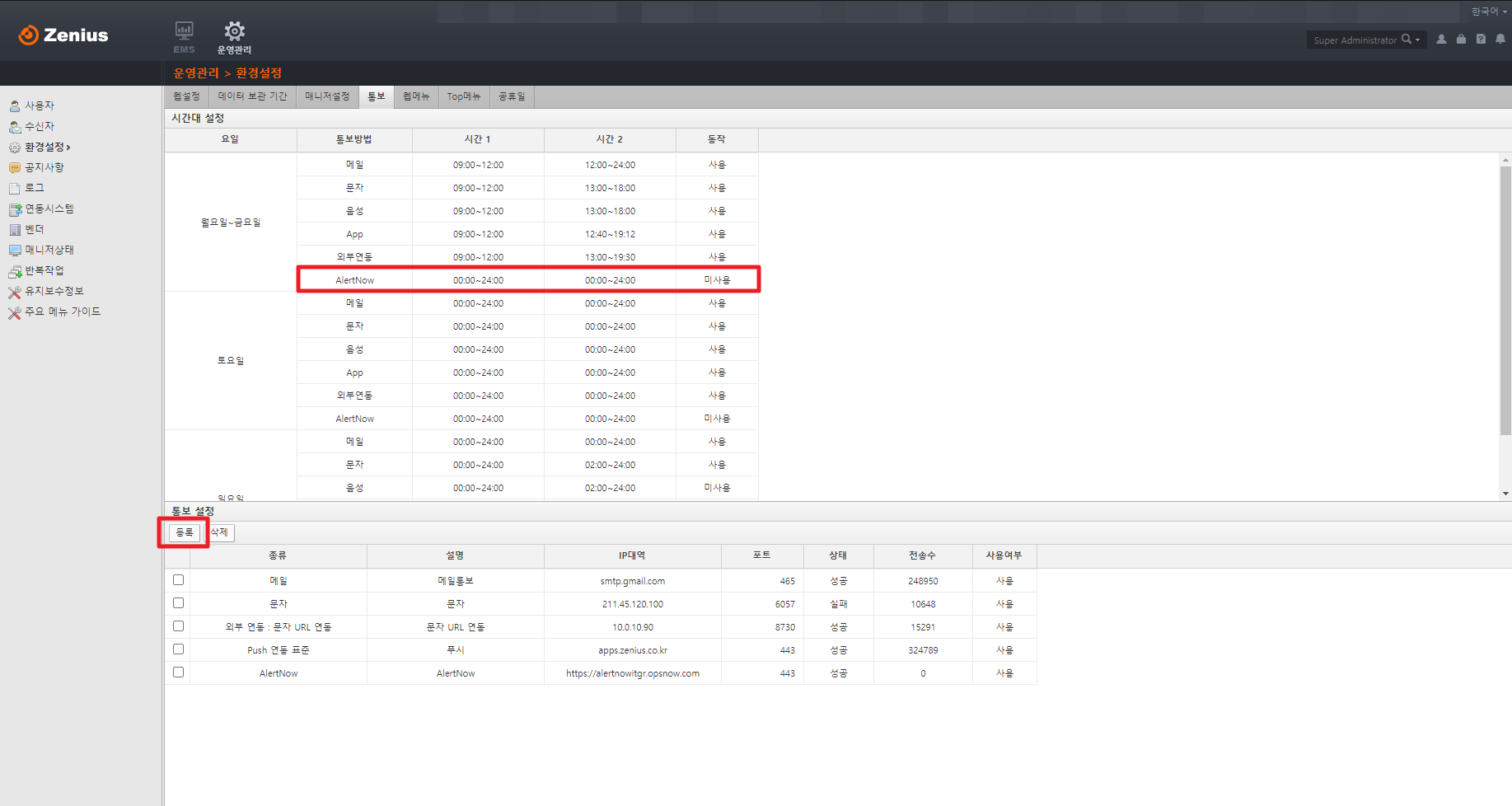This screenshot has width=1512, height=806.
Task: Click the 운영관리 gear icon
Action: click(234, 35)
